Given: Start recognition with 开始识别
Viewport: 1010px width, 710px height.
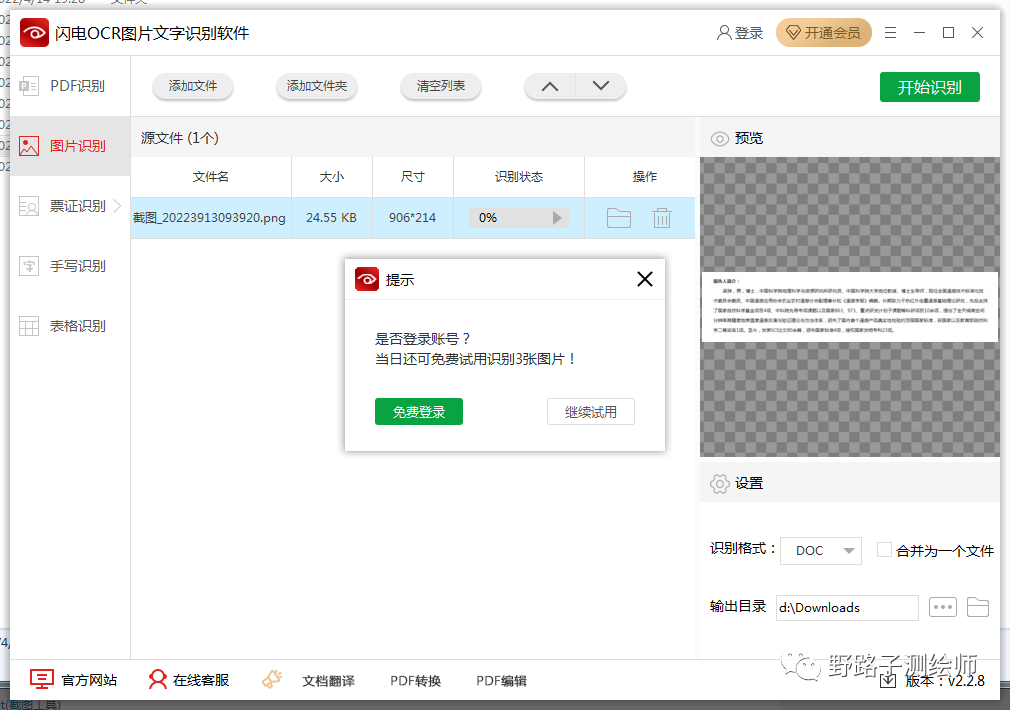Looking at the screenshot, I should pos(929,87).
